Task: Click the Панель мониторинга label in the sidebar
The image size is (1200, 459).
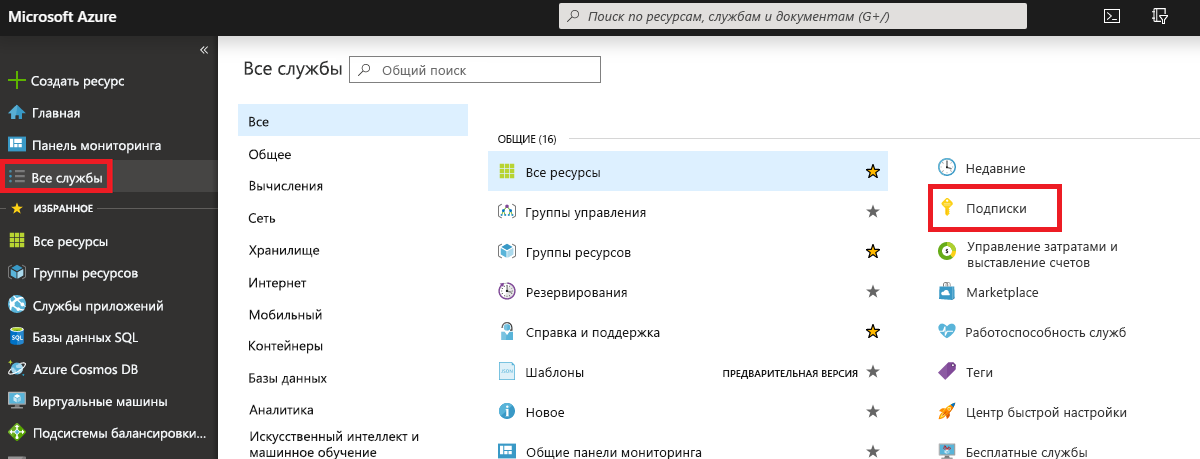Action: click(x=96, y=145)
